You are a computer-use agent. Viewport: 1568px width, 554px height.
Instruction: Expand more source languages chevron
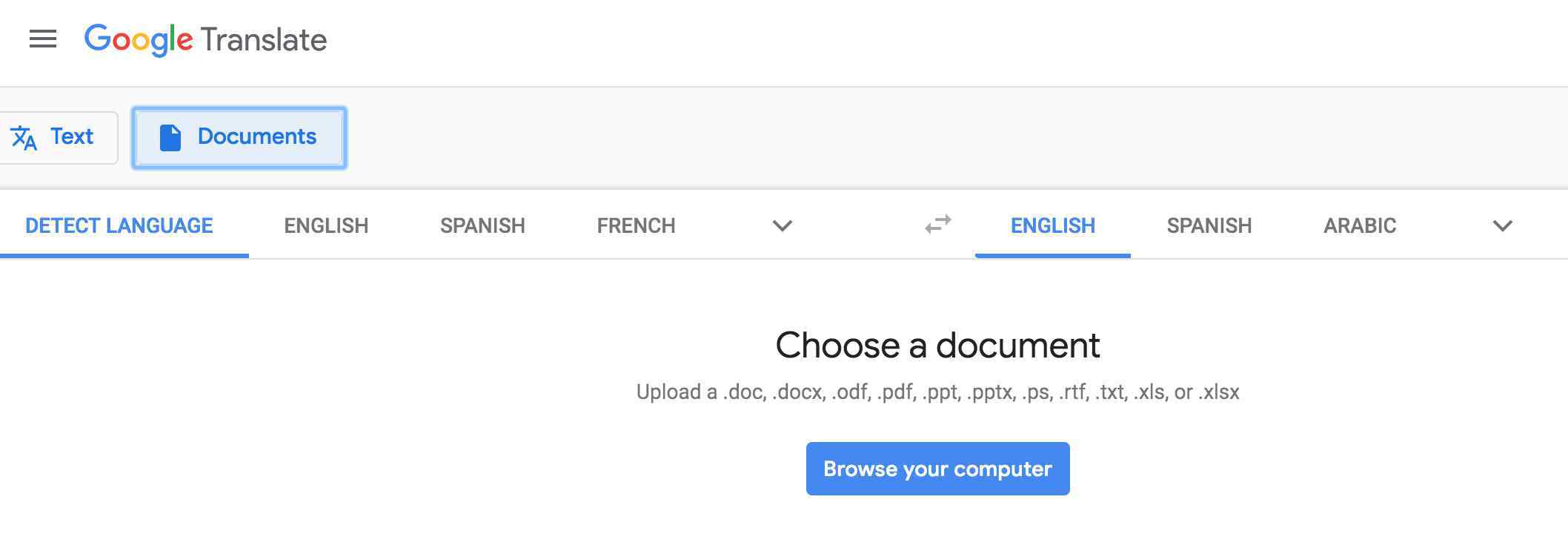[x=783, y=225]
